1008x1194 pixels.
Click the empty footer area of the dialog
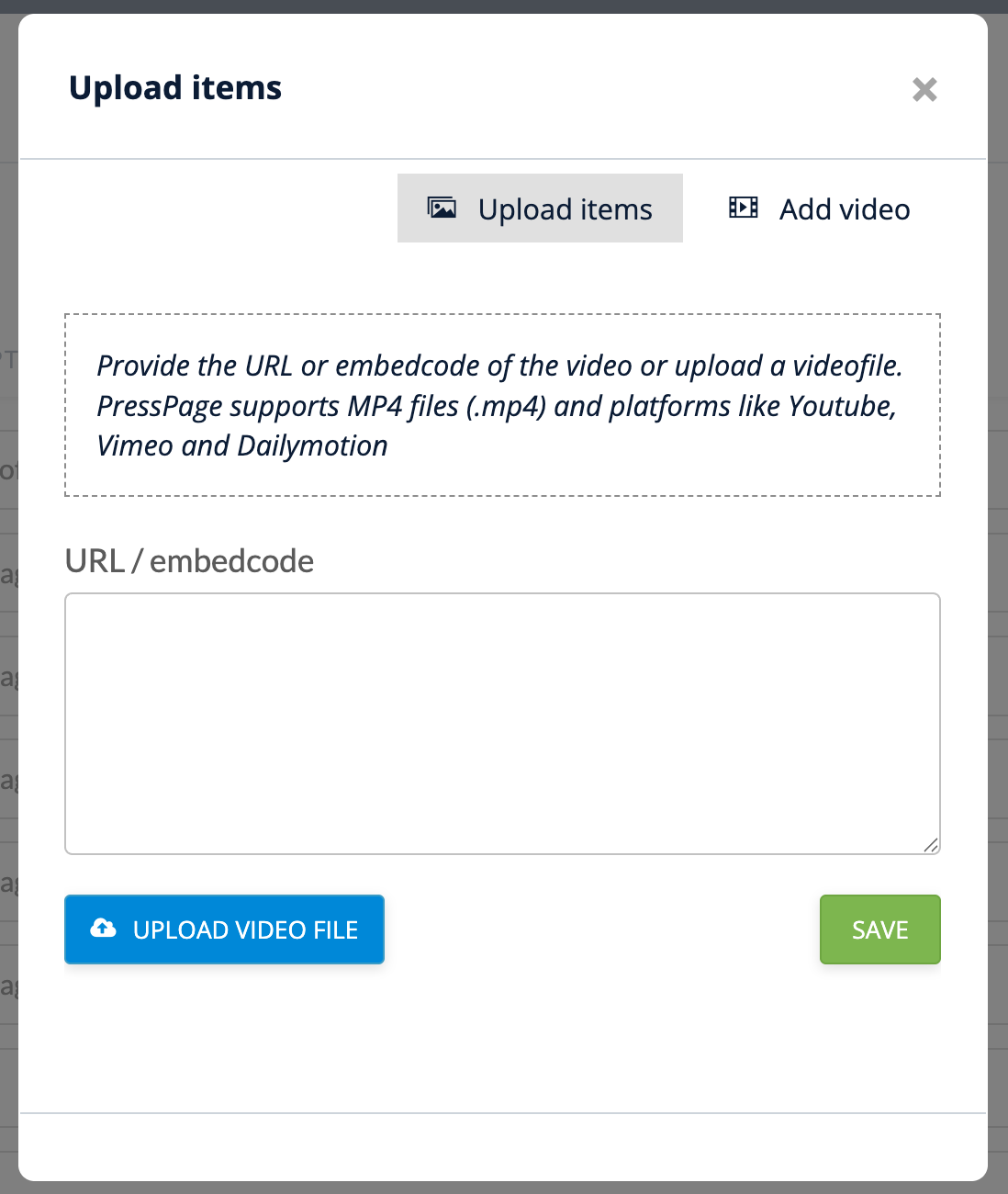(x=502, y=1146)
